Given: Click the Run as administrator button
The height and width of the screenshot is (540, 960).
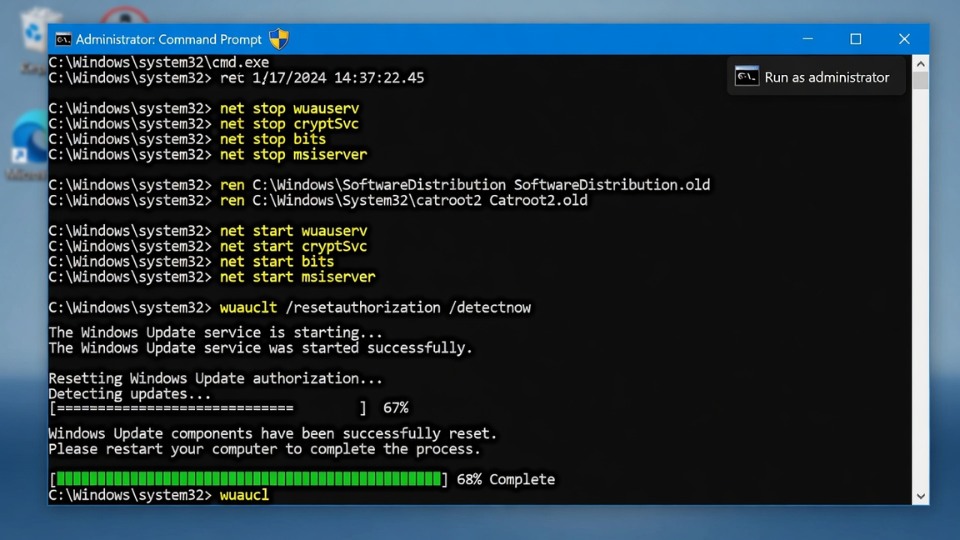Looking at the screenshot, I should pyautogui.click(x=816, y=77).
